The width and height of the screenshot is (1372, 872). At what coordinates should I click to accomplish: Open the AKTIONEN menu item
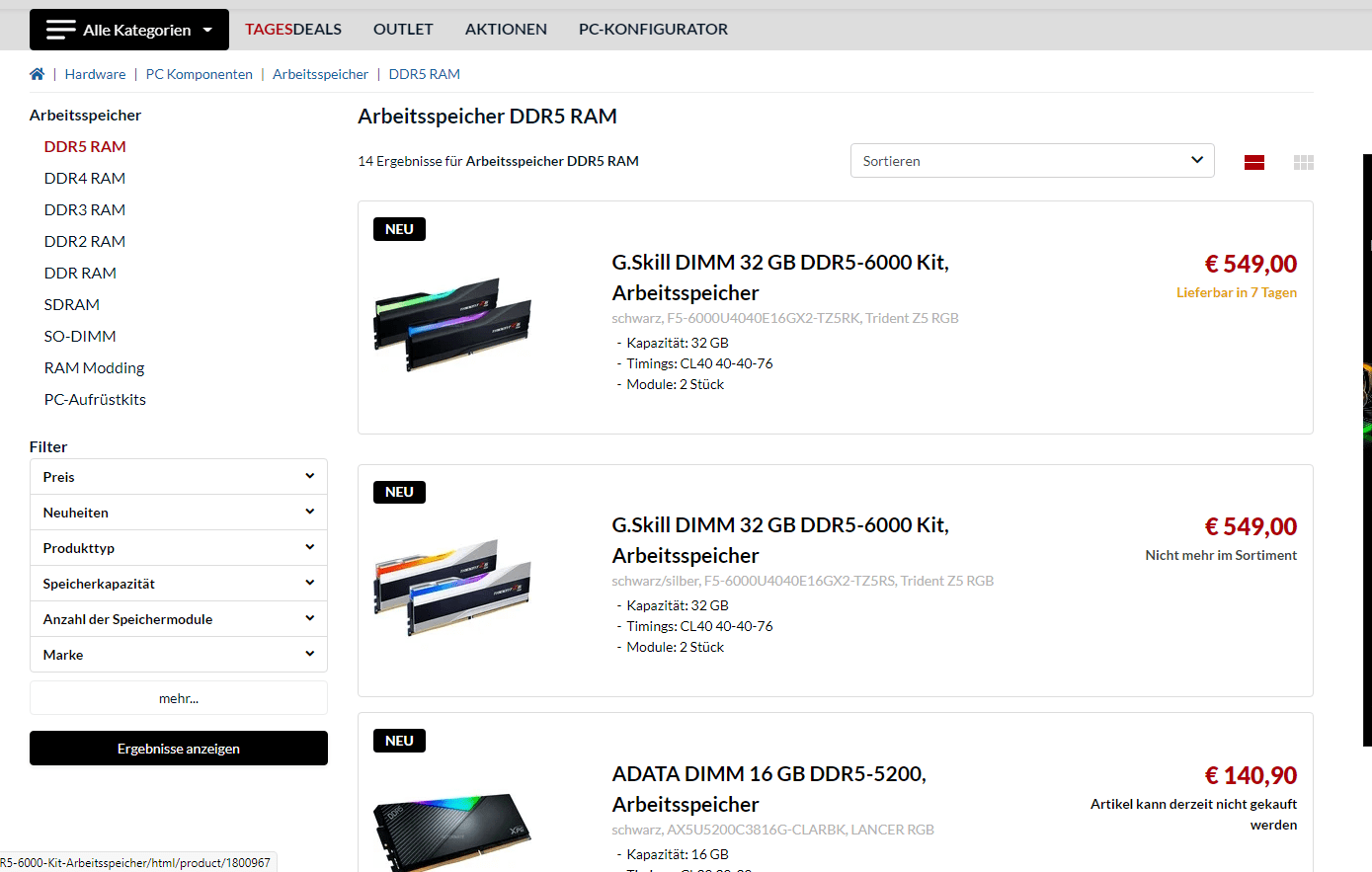(x=506, y=30)
